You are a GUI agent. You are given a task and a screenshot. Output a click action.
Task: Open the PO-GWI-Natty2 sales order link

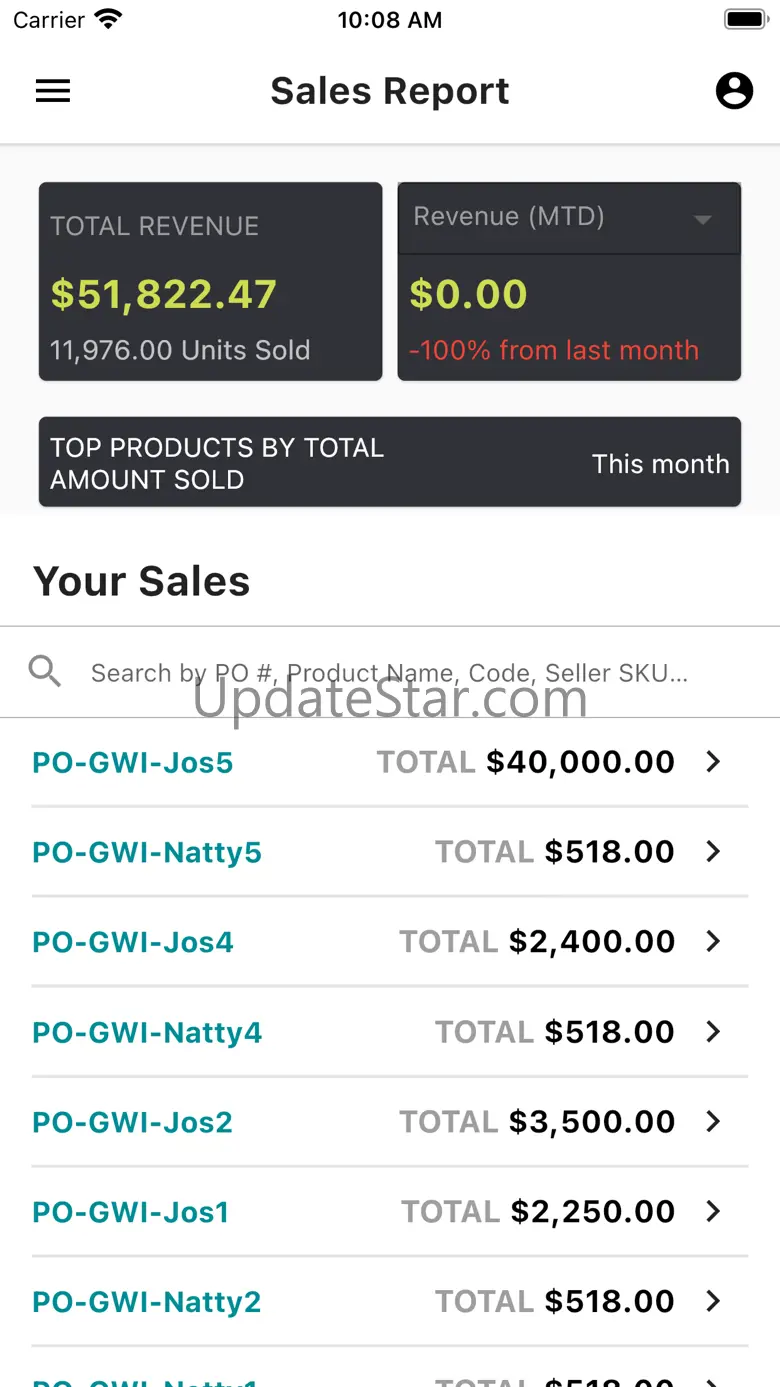click(147, 1303)
